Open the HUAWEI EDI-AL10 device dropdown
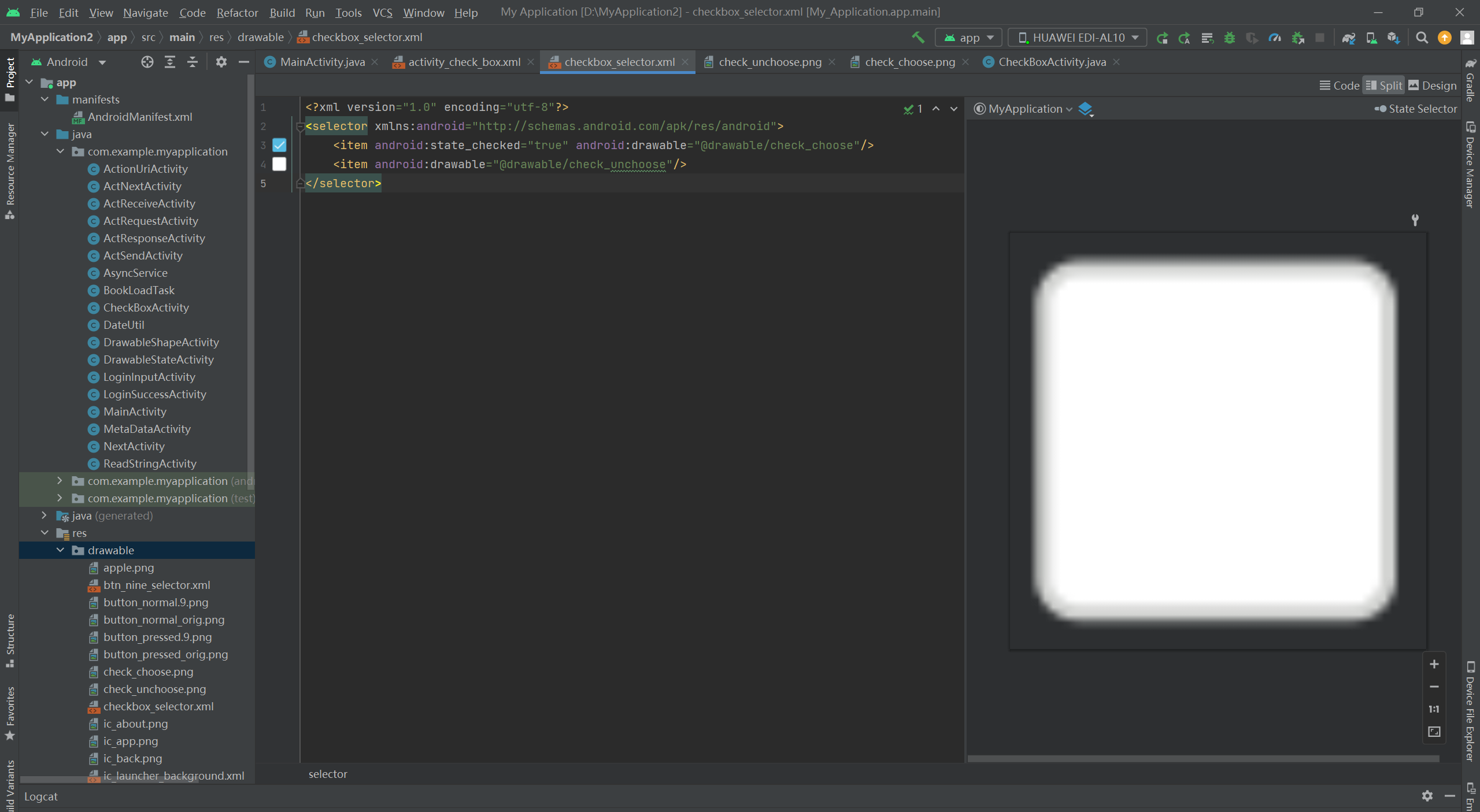 click(1077, 38)
